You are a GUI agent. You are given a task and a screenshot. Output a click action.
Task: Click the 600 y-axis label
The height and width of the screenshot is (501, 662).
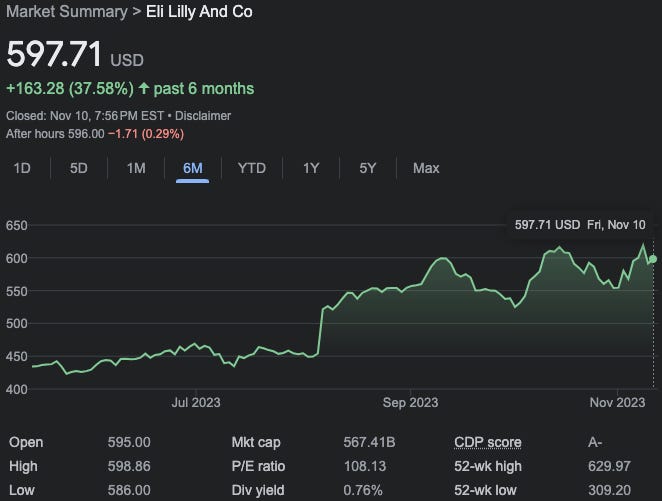16,258
